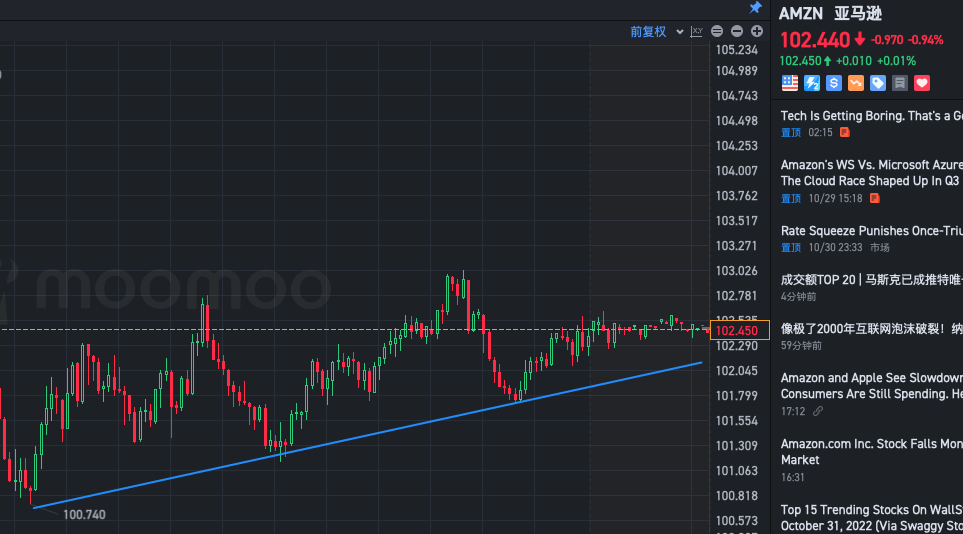This screenshot has height=534, width=963.
Task: Click the 104.007 price axis value
Action: (x=736, y=170)
